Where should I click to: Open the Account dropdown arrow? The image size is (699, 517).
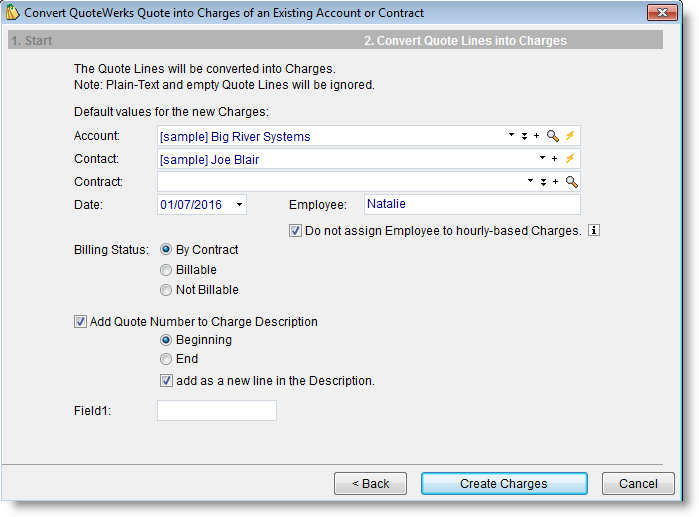point(511,136)
